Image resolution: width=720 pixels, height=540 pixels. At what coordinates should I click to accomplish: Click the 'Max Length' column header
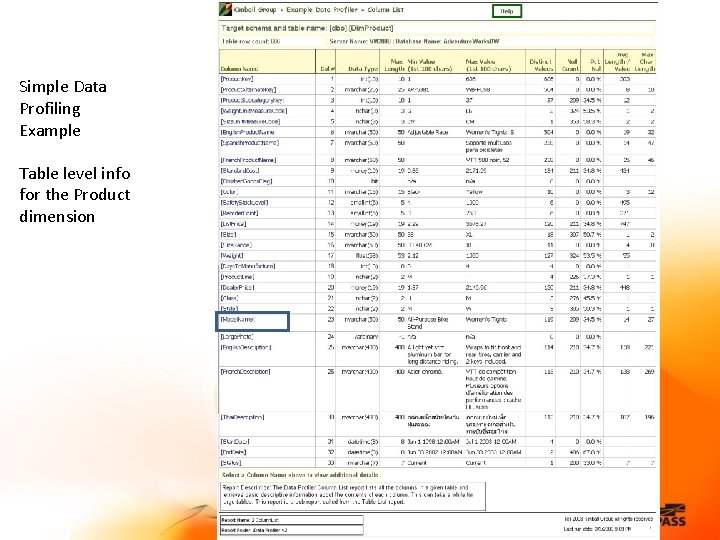point(394,65)
